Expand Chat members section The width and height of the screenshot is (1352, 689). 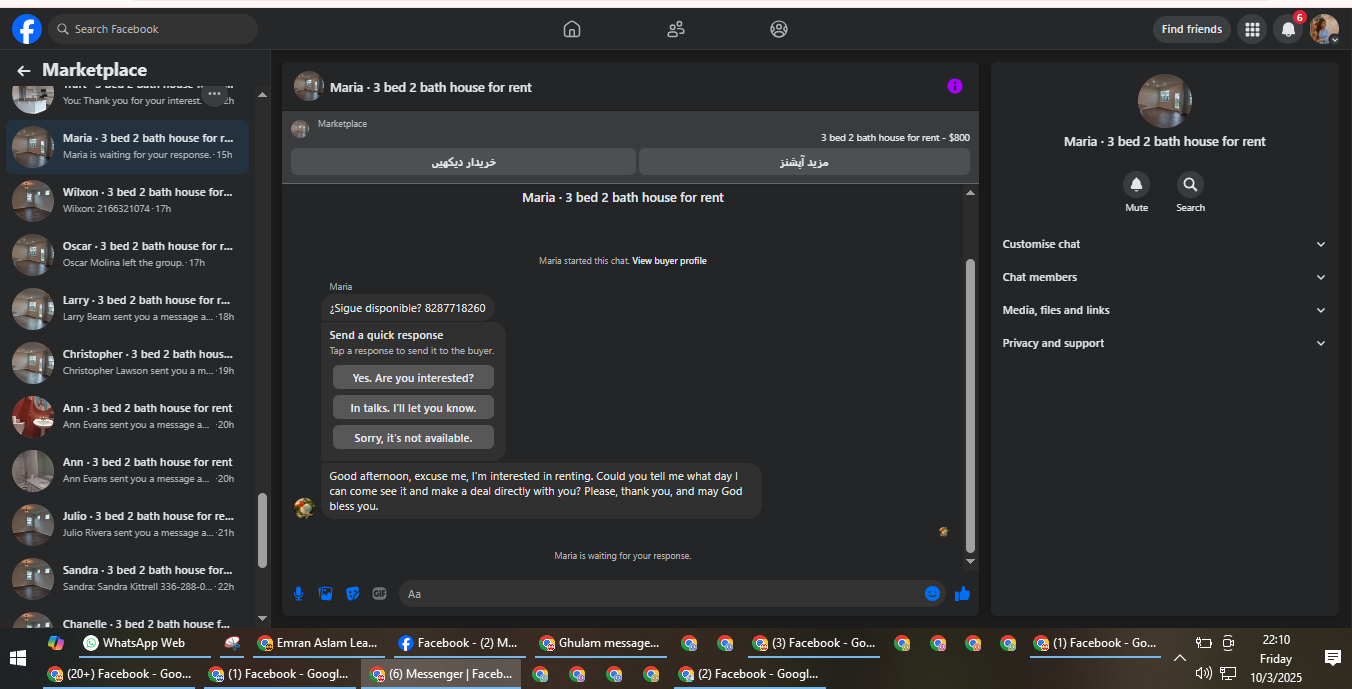(x=1165, y=277)
